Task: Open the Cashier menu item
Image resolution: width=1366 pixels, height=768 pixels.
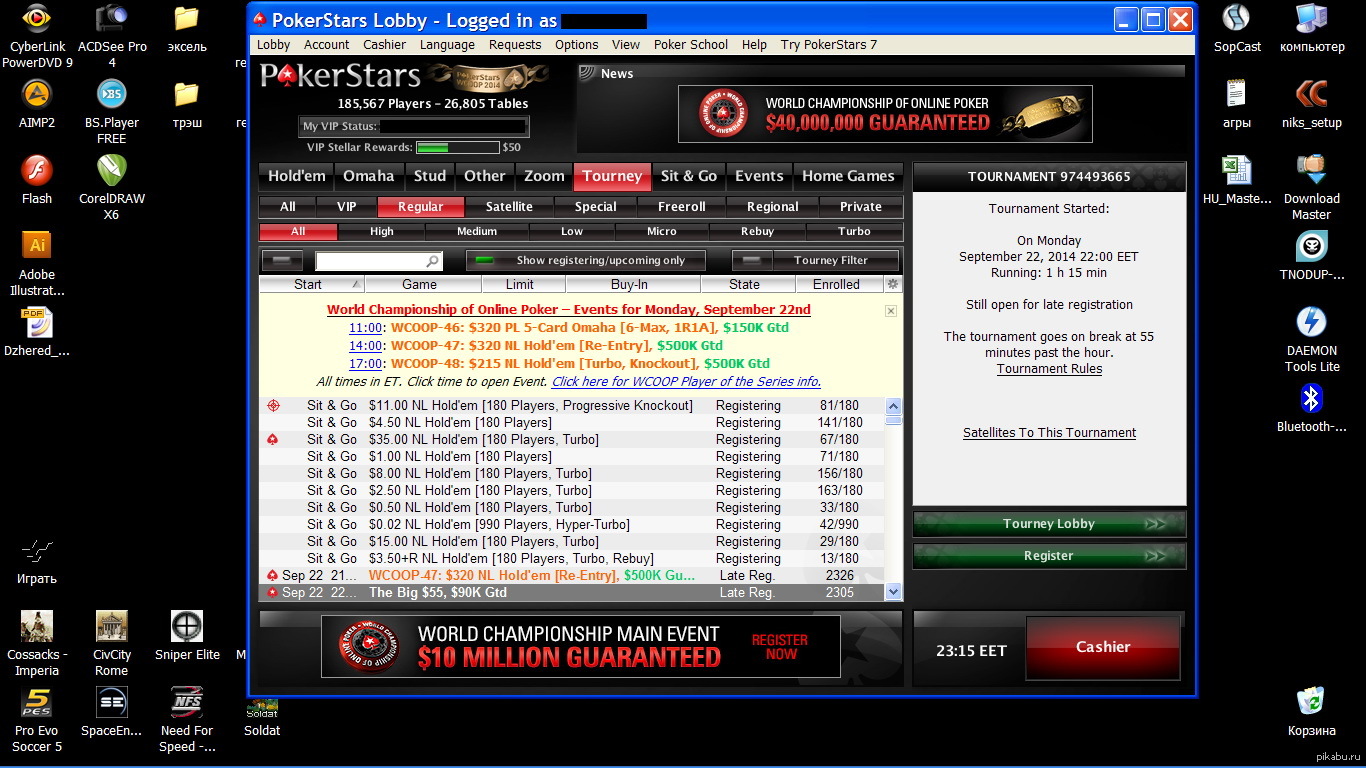Action: [x=384, y=44]
